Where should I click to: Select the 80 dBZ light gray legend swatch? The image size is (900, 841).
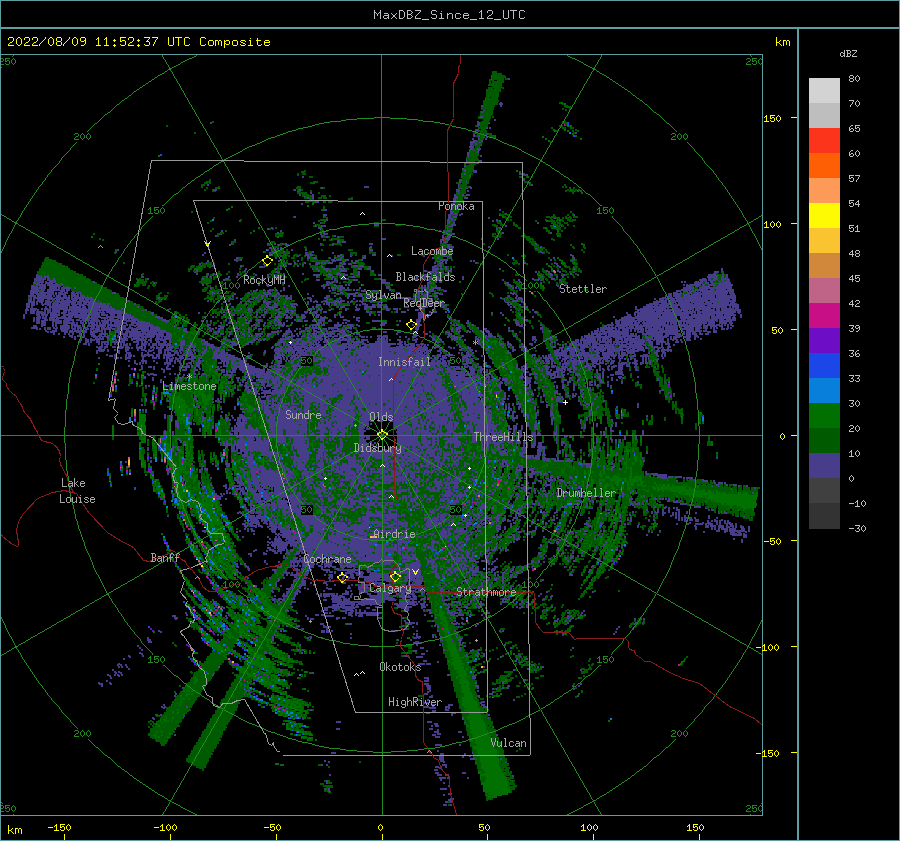[x=824, y=90]
